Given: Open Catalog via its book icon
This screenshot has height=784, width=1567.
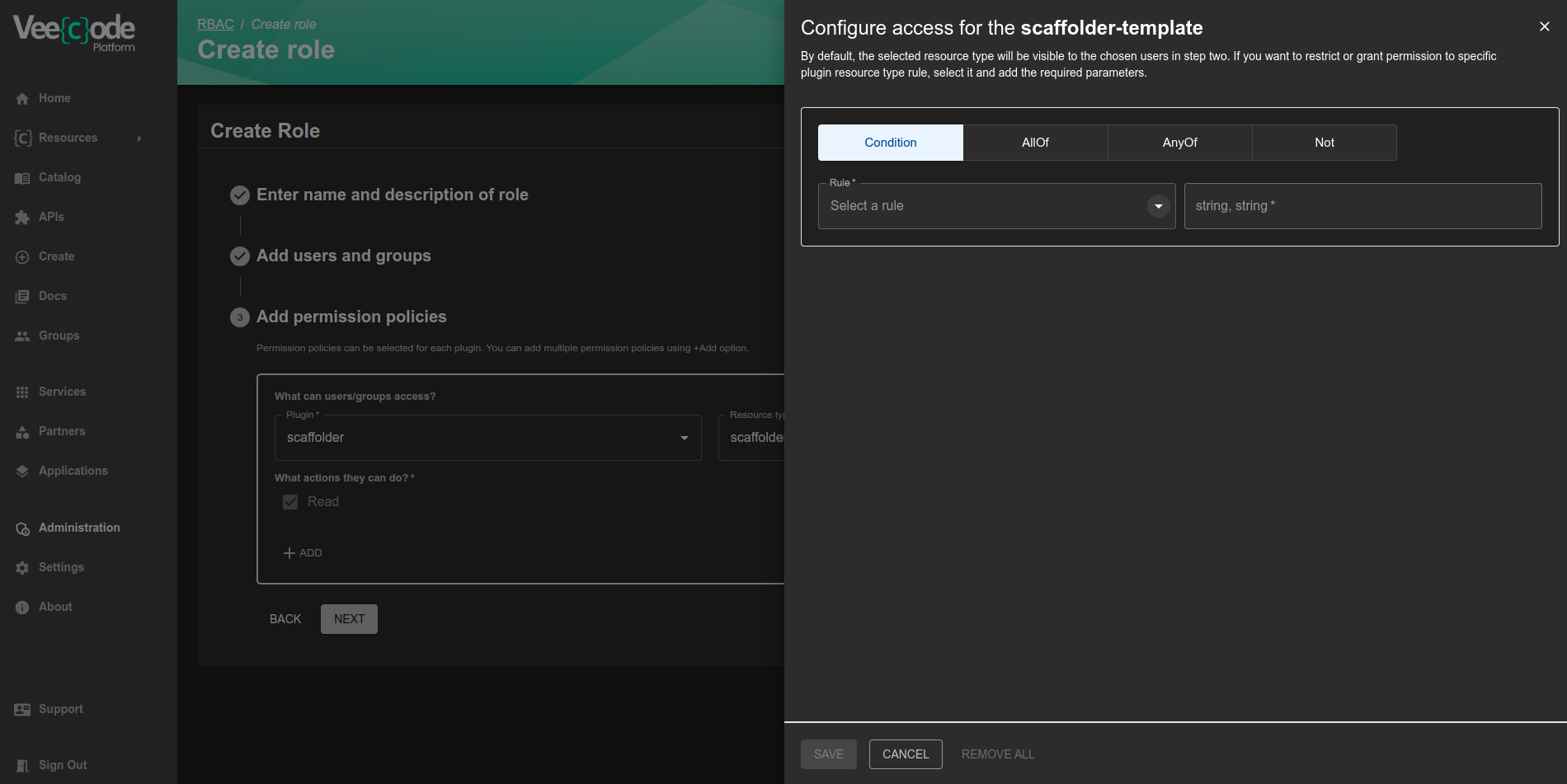Looking at the screenshot, I should coord(22,178).
